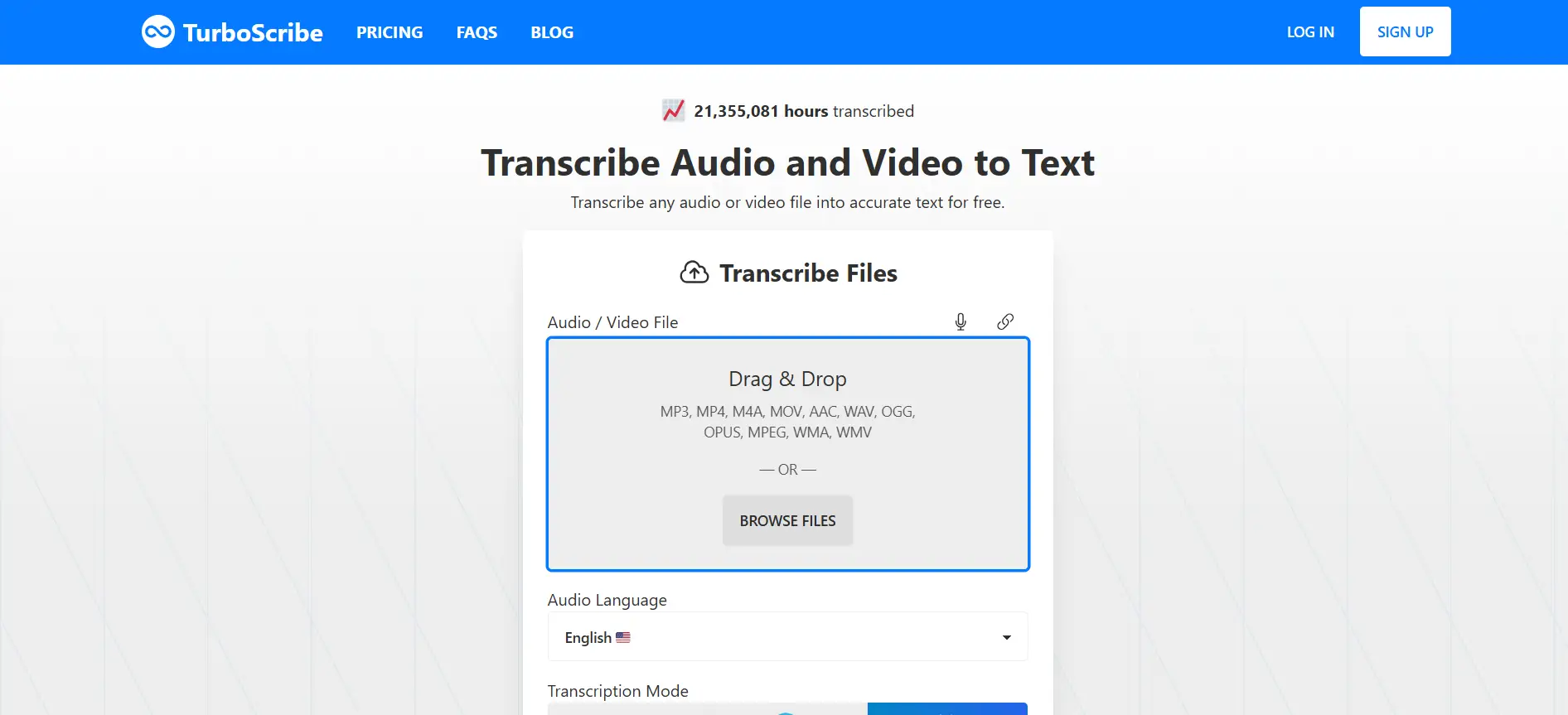Viewport: 1568px width, 715px height.
Task: Click the chart icon next to hours transcribed
Action: (x=674, y=110)
